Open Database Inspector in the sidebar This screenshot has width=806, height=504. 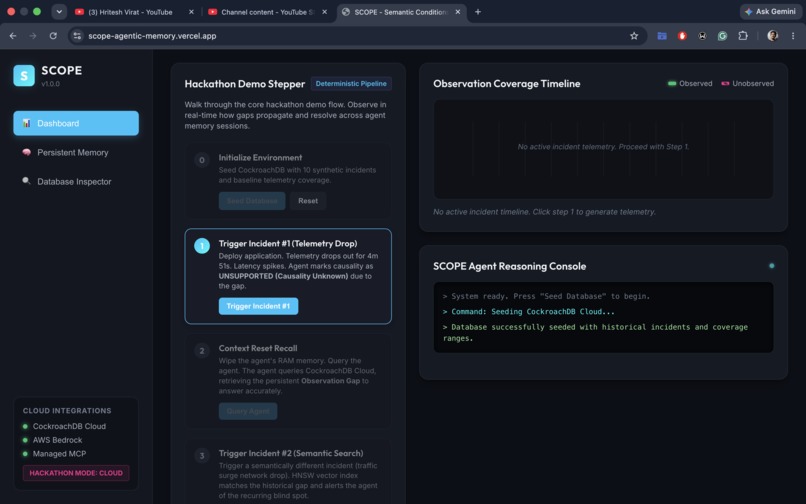(76, 182)
